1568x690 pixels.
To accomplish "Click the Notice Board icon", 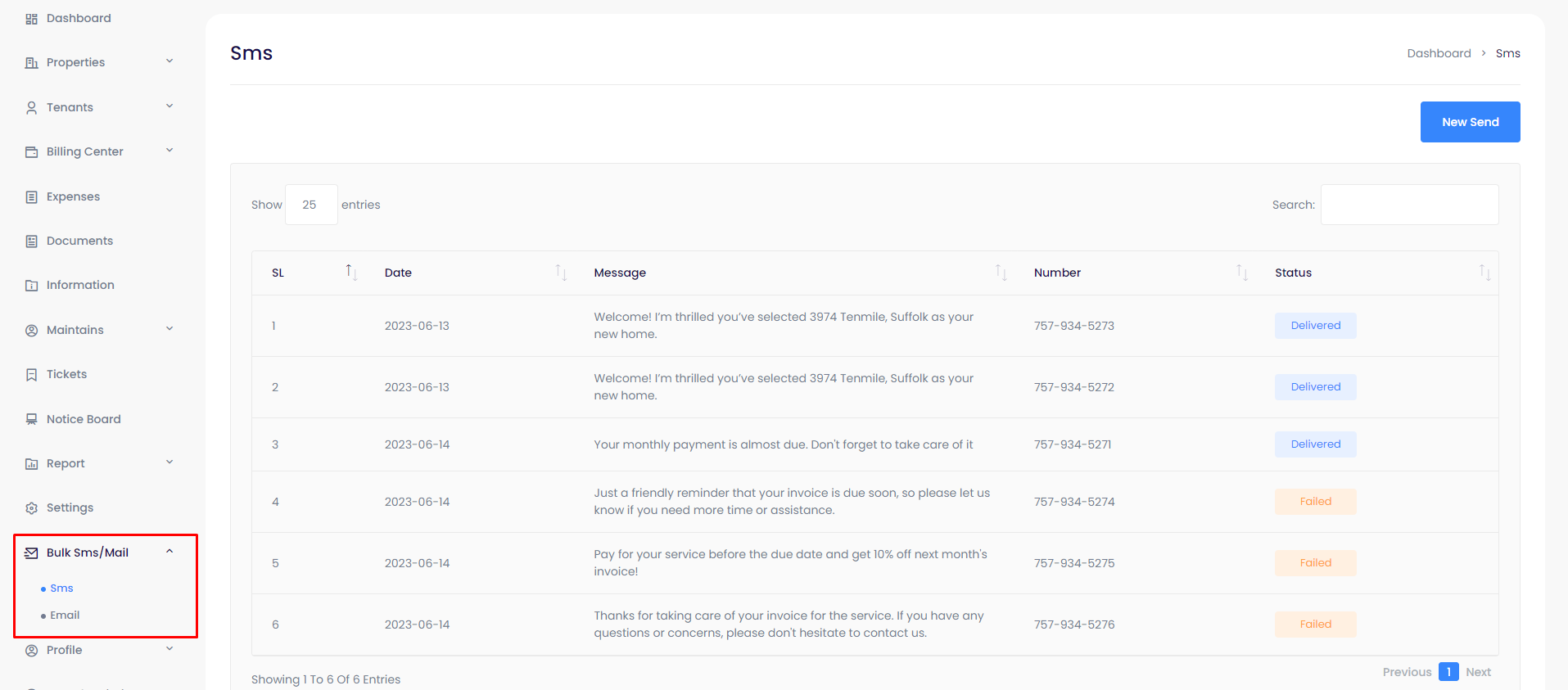I will [31, 419].
